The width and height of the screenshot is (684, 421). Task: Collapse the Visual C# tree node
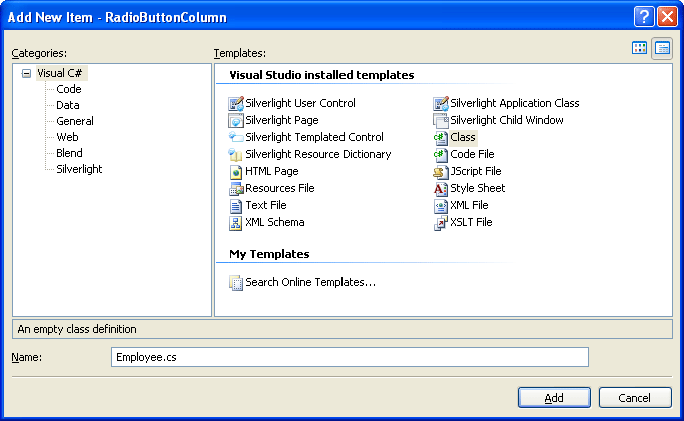click(x=26, y=73)
